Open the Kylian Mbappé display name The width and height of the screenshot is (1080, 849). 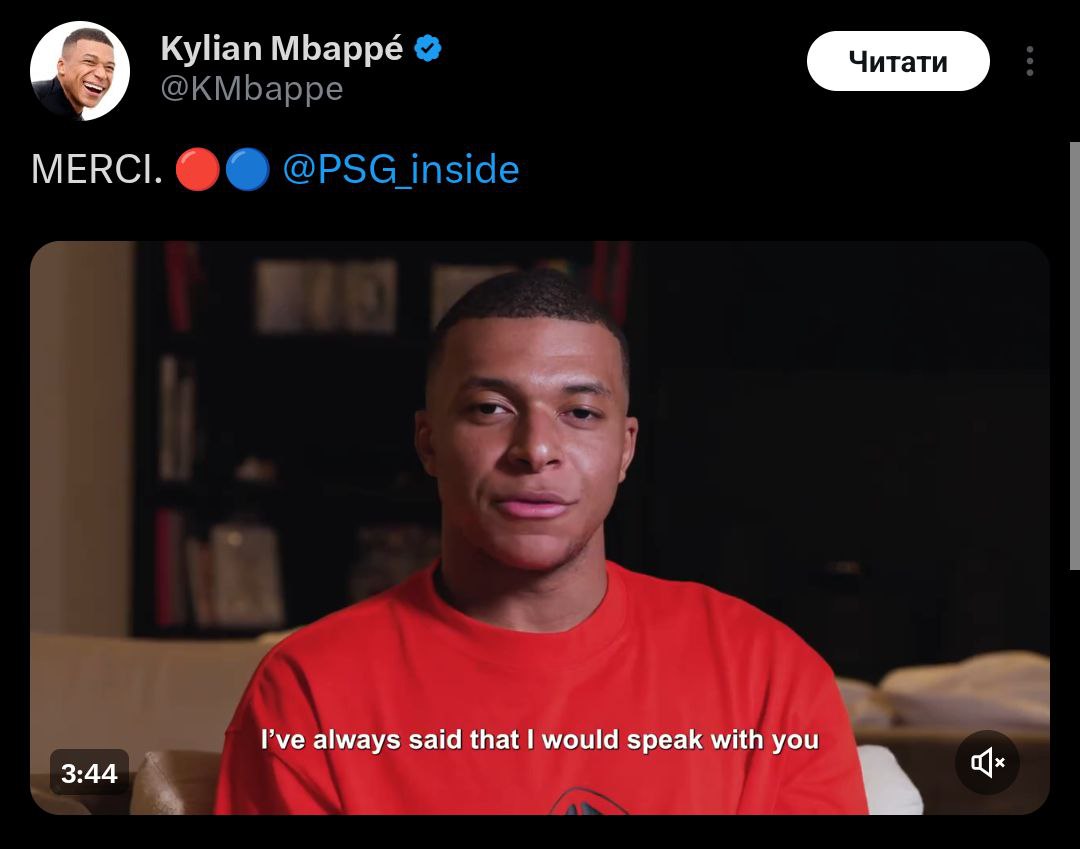pyautogui.click(x=282, y=49)
